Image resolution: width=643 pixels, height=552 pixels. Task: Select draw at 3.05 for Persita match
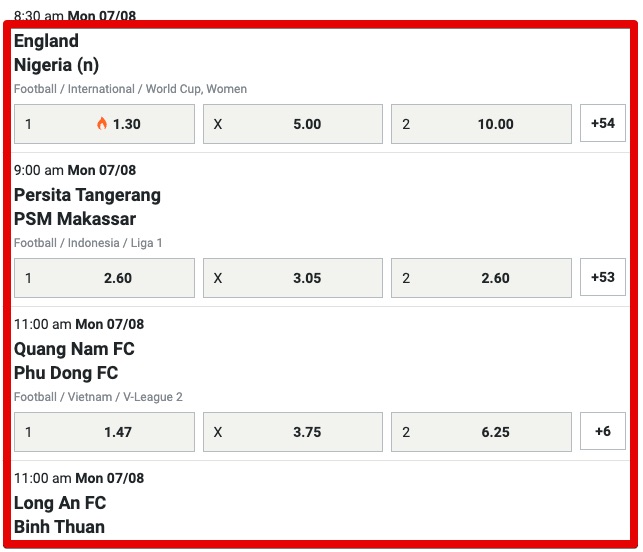click(x=293, y=278)
